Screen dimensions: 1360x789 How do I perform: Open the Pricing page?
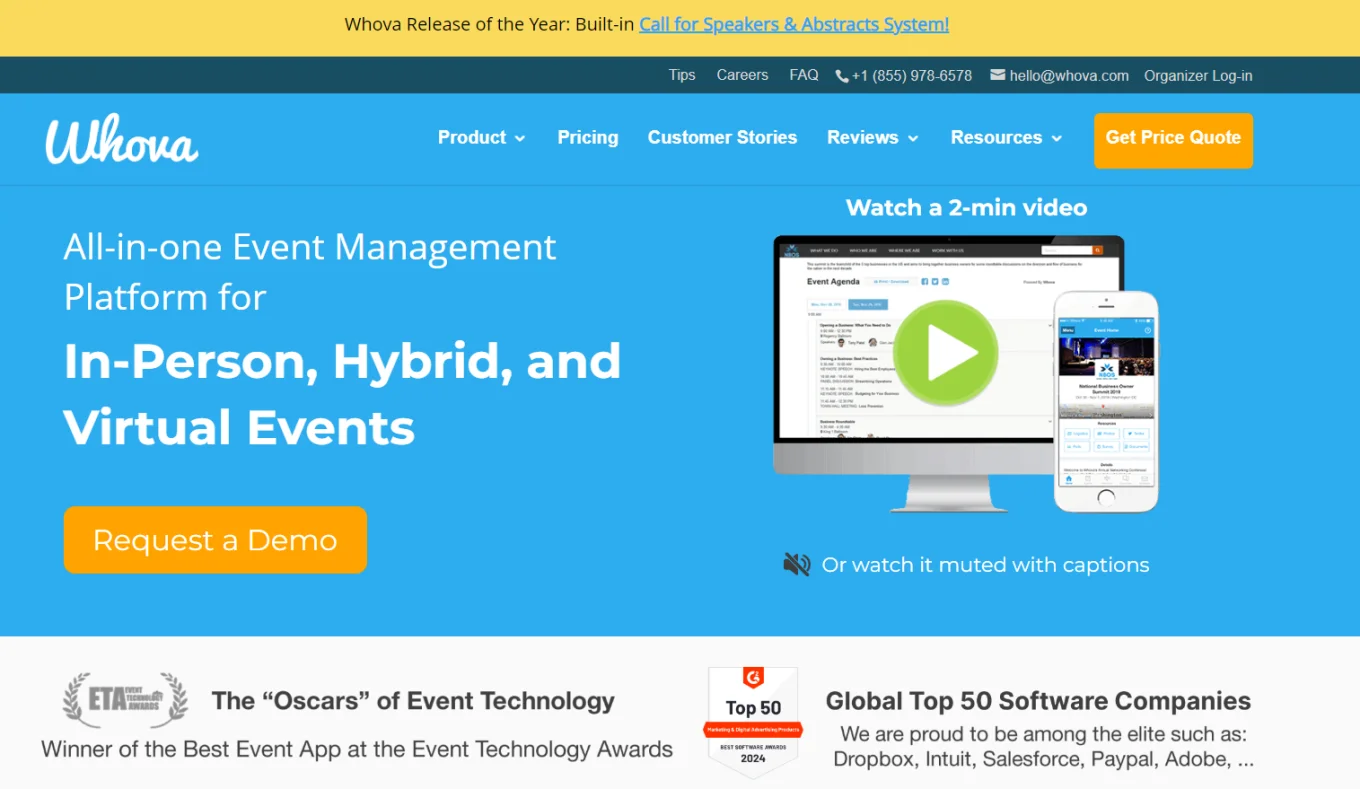pos(588,138)
